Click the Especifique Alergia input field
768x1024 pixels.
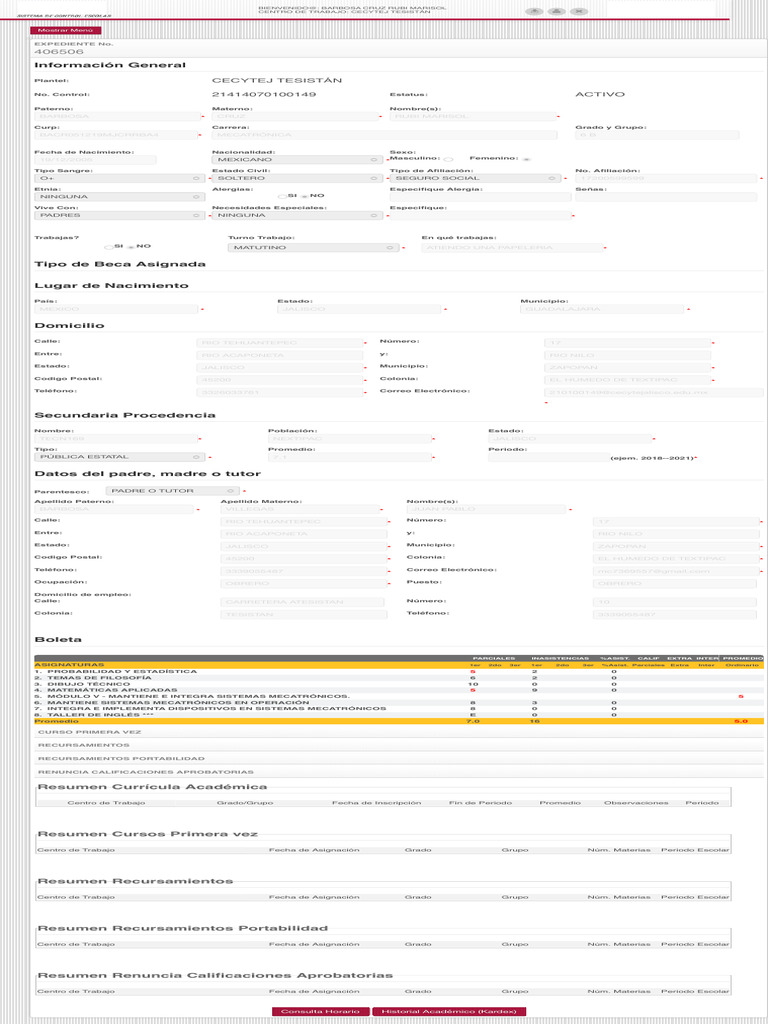click(480, 197)
